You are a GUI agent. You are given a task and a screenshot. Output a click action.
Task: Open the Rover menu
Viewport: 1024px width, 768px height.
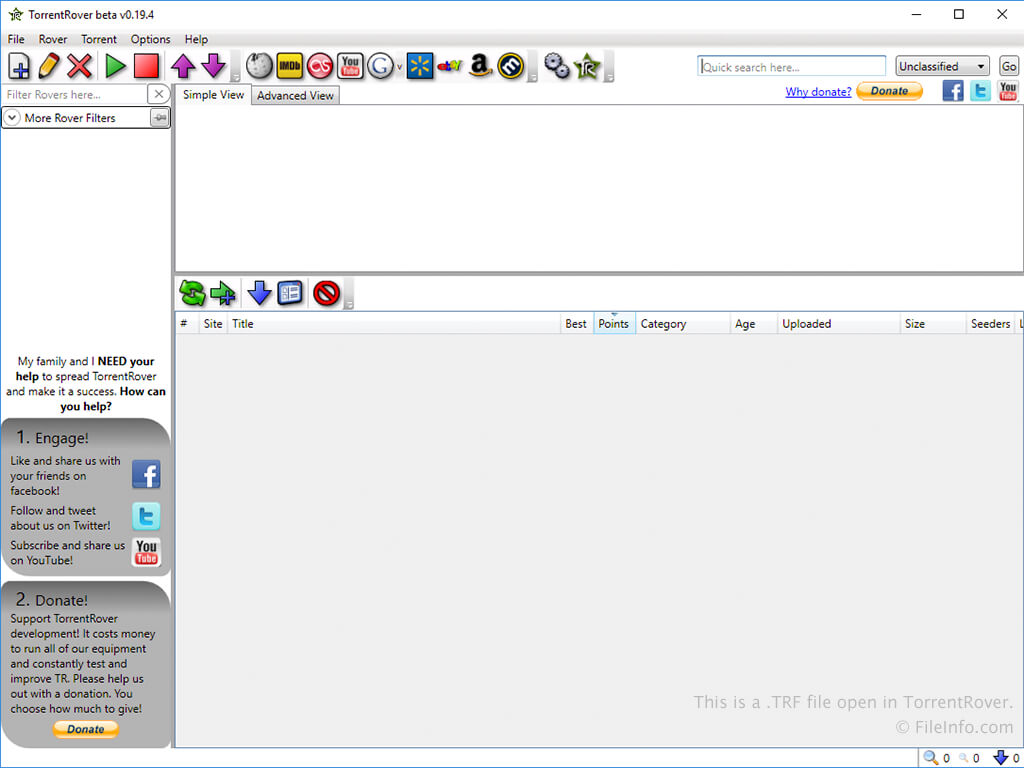tap(53, 39)
